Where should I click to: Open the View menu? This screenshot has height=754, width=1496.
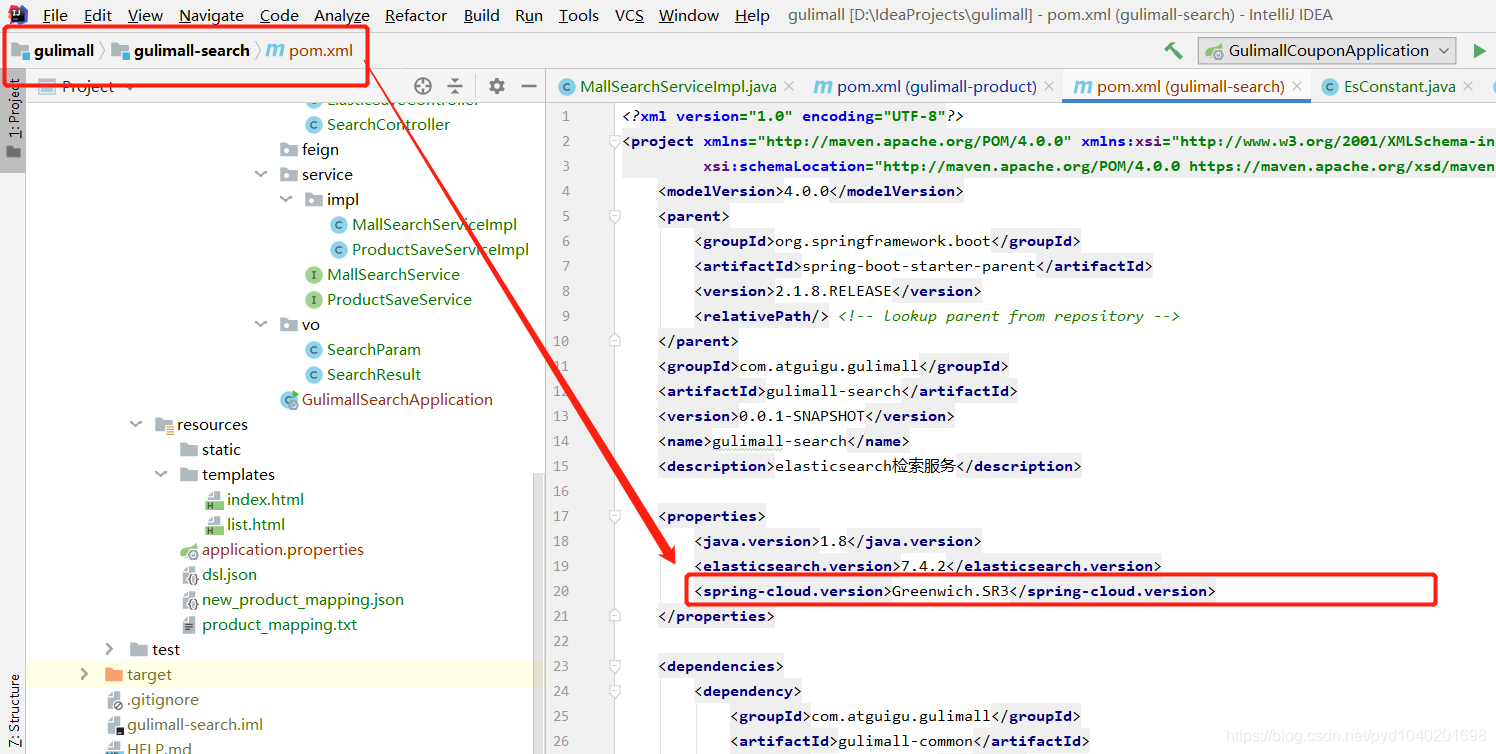tap(145, 15)
